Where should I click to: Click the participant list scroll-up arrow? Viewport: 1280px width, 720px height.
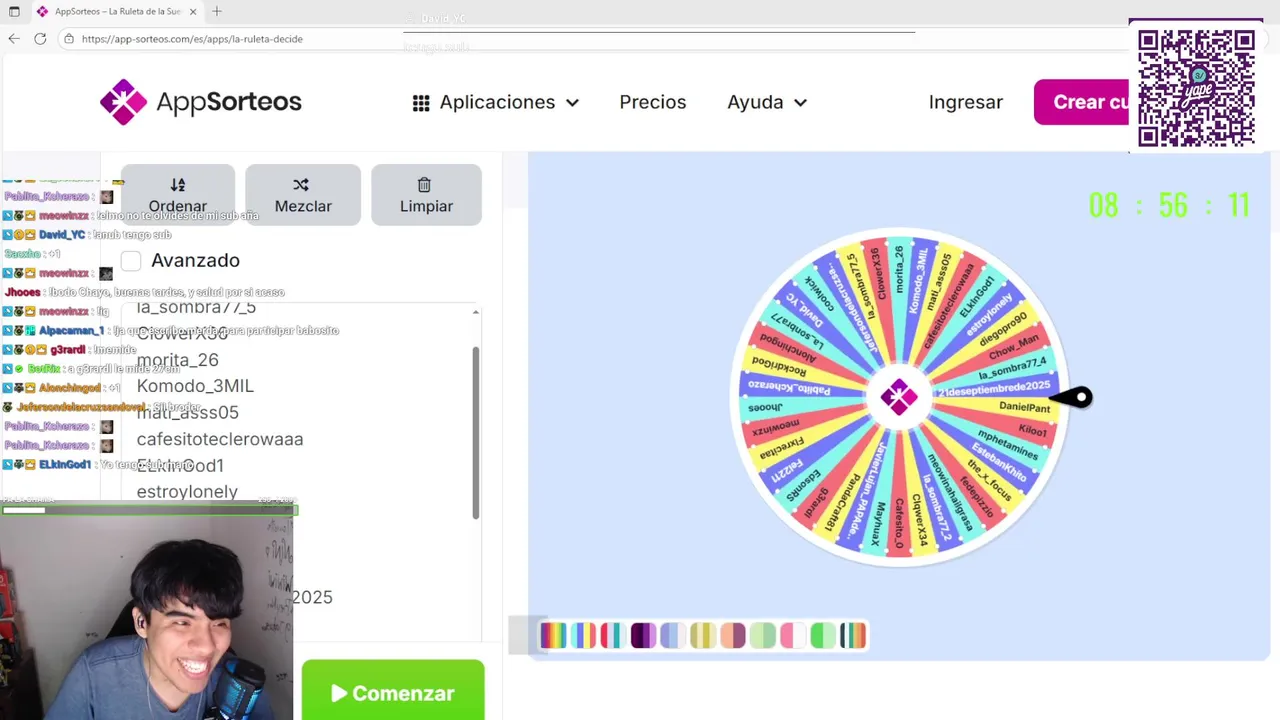pyautogui.click(x=475, y=313)
